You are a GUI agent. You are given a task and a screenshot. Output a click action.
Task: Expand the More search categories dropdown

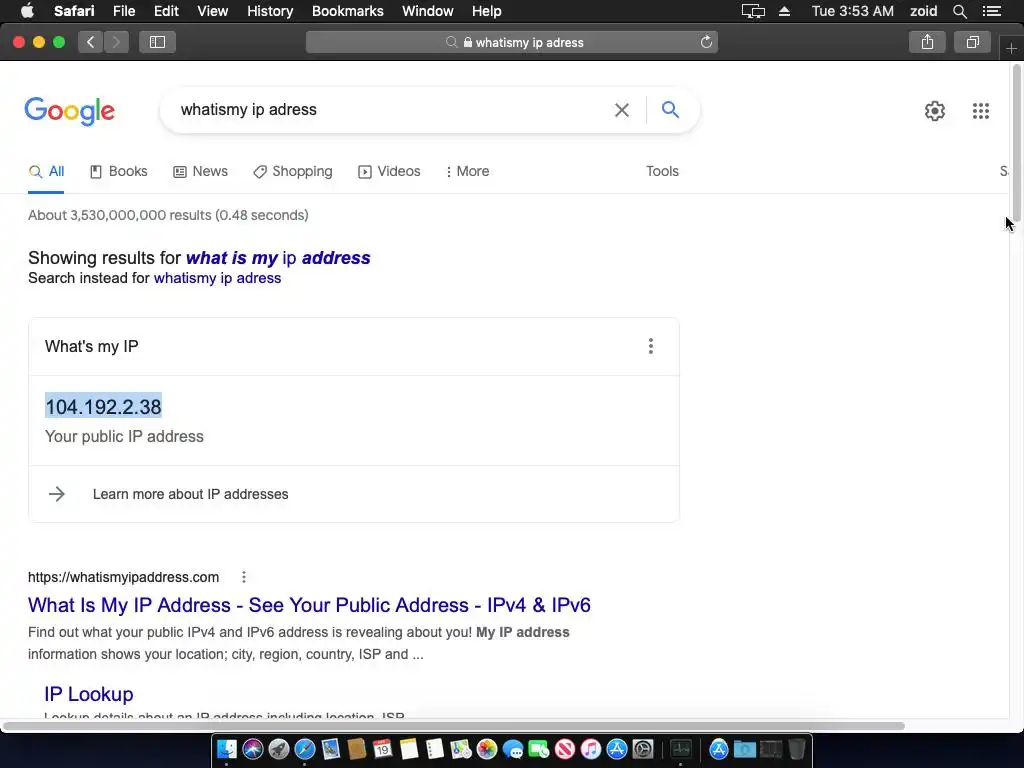tap(468, 172)
